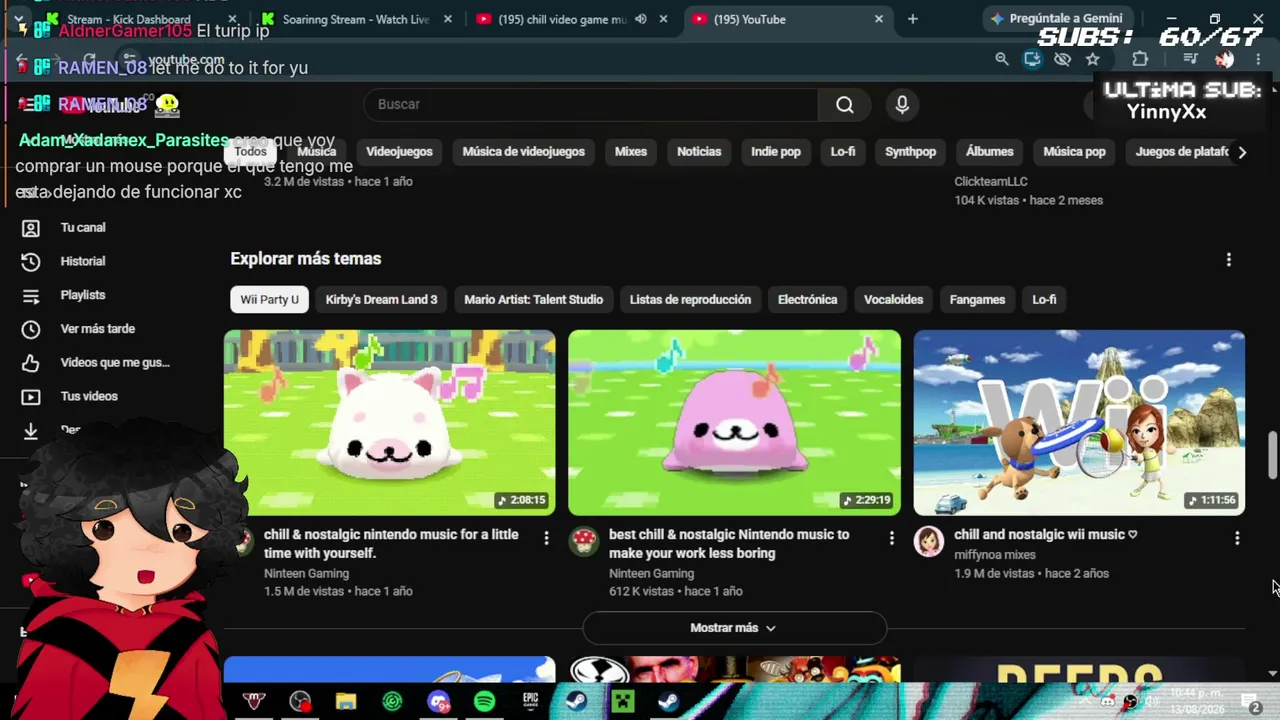Image resolution: width=1280 pixels, height=720 pixels.
Task: Filter by Synthpop category chip
Action: point(910,152)
